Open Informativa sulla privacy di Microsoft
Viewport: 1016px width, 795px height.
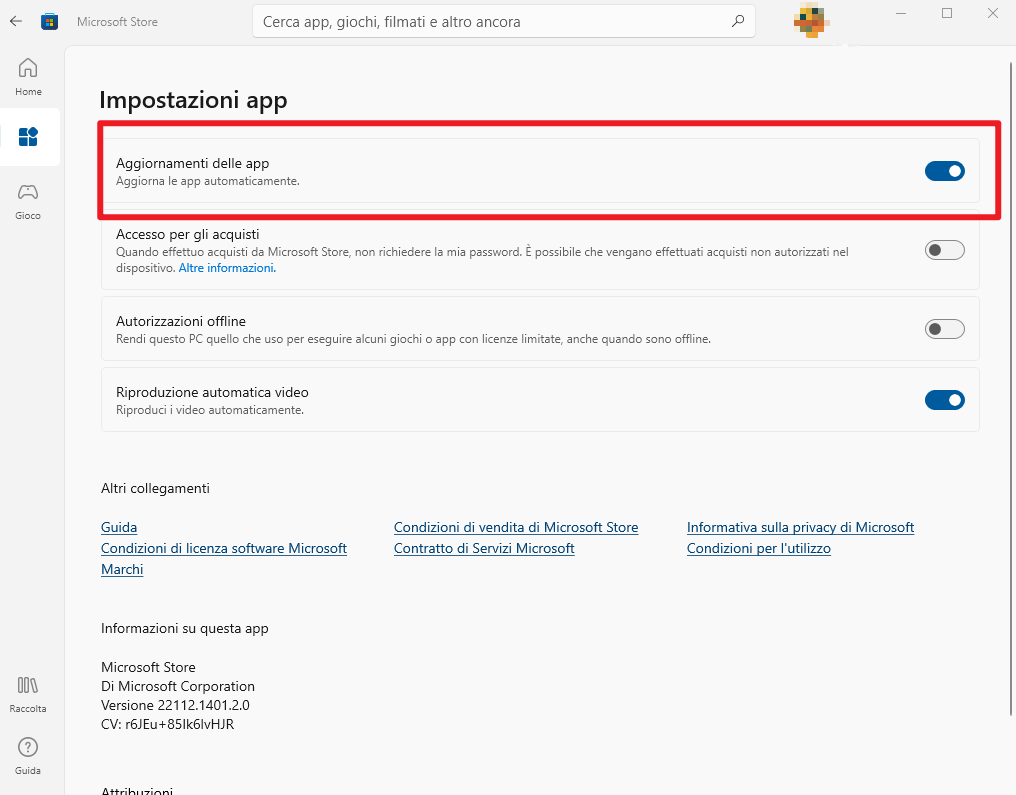pos(800,527)
